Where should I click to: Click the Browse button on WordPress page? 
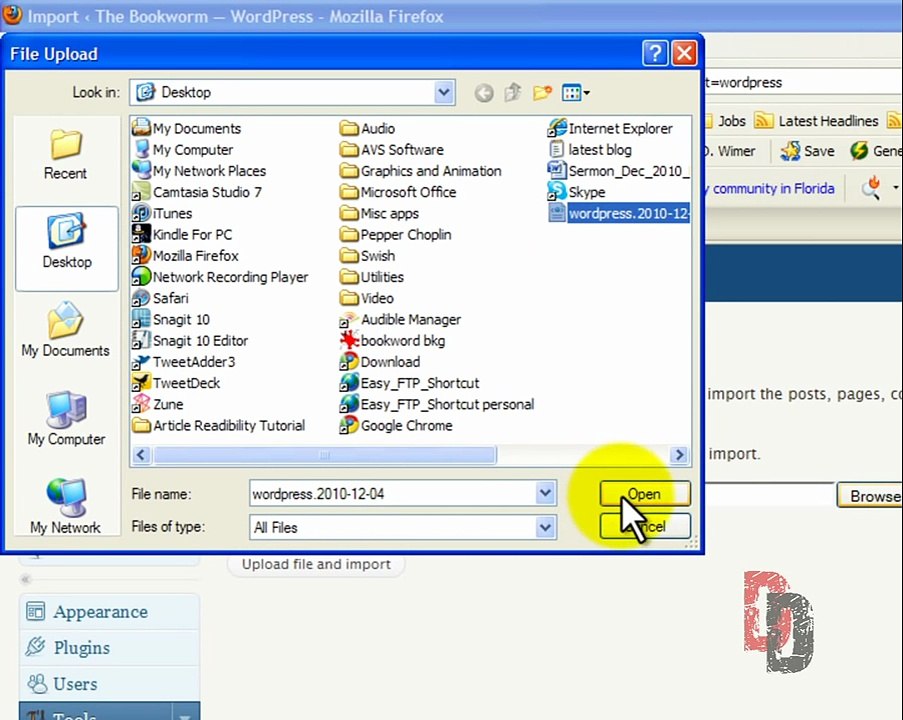[x=870, y=496]
